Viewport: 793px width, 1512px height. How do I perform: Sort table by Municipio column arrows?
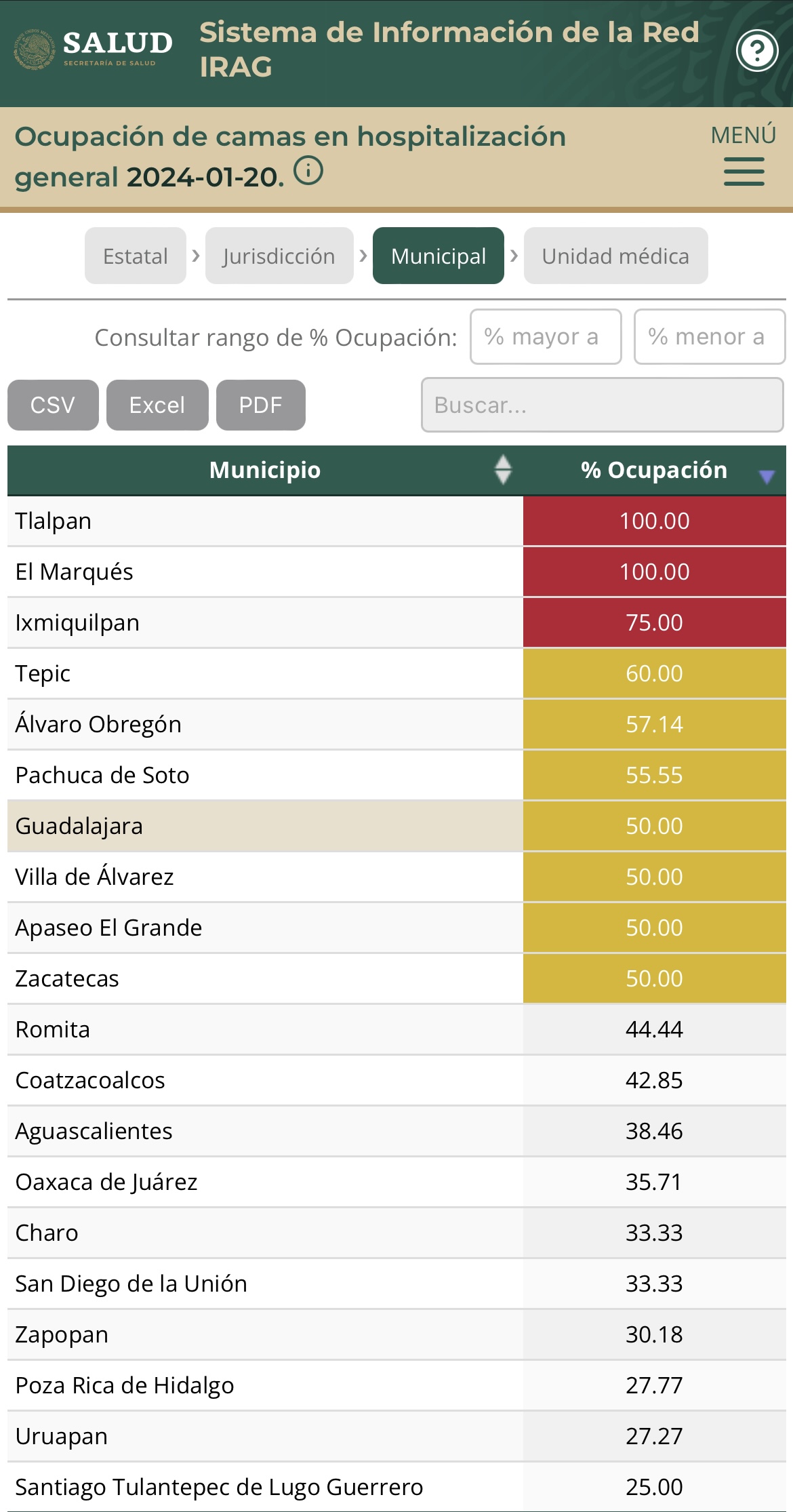502,470
